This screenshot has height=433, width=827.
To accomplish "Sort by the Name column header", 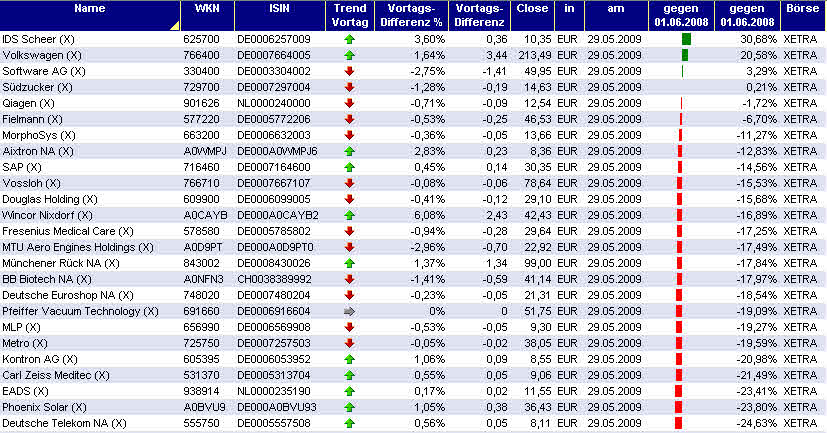I will 90,15.
